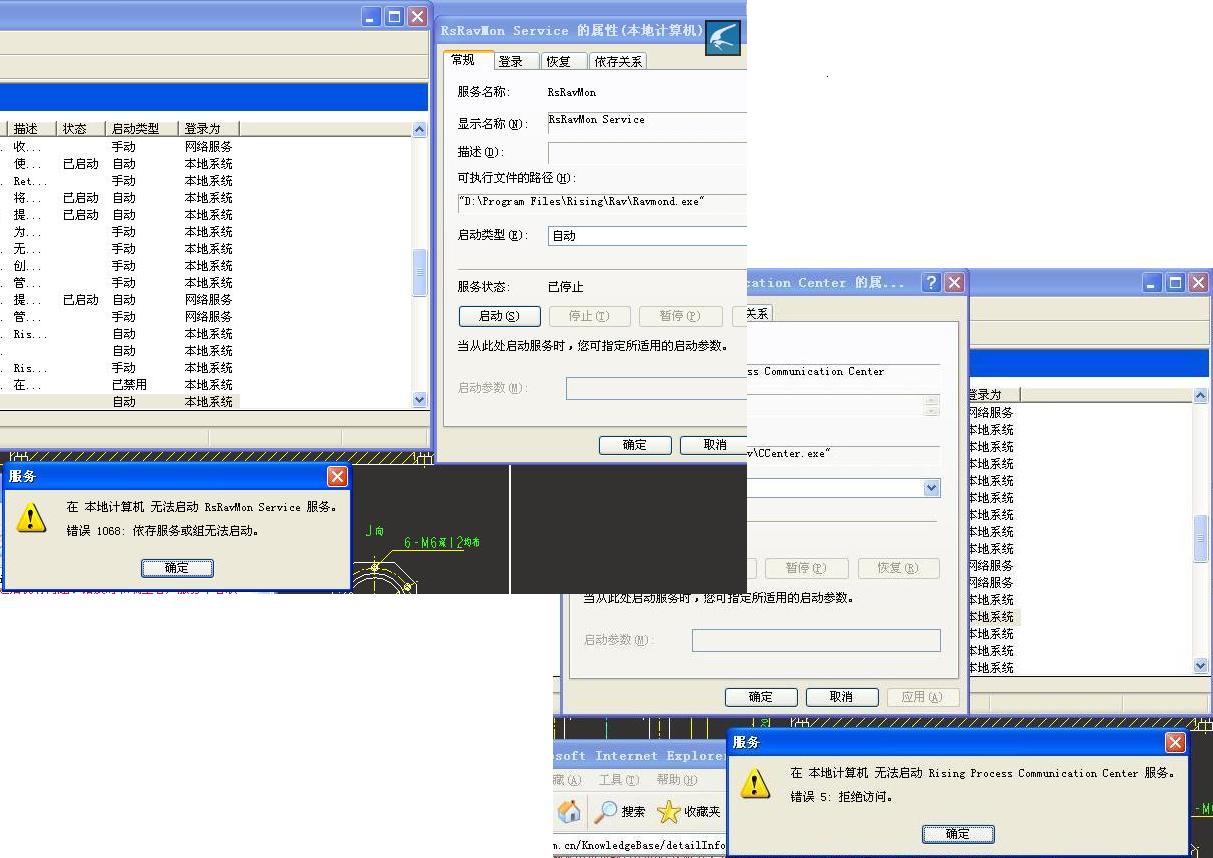The width and height of the screenshot is (1213, 858).
Task: Close the error 1068 服务 dialog
Action: click(x=337, y=477)
